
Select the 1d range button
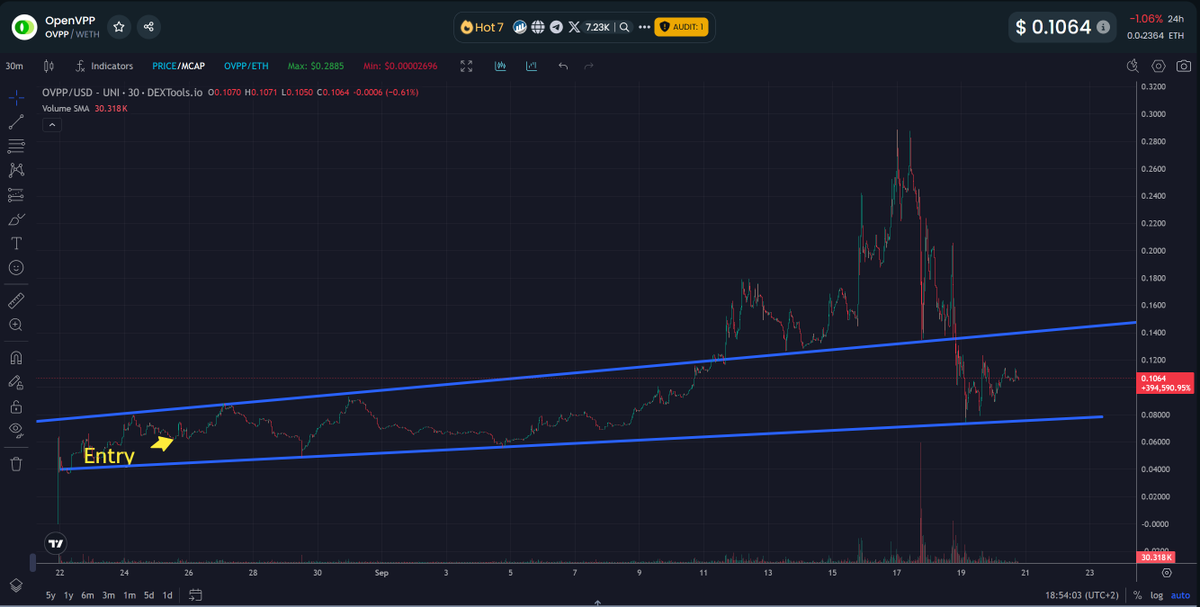tap(167, 595)
